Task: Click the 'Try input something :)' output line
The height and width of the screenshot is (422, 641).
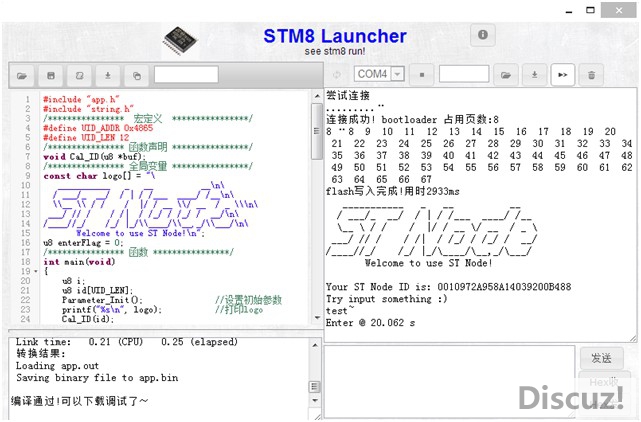Action: 387,299
